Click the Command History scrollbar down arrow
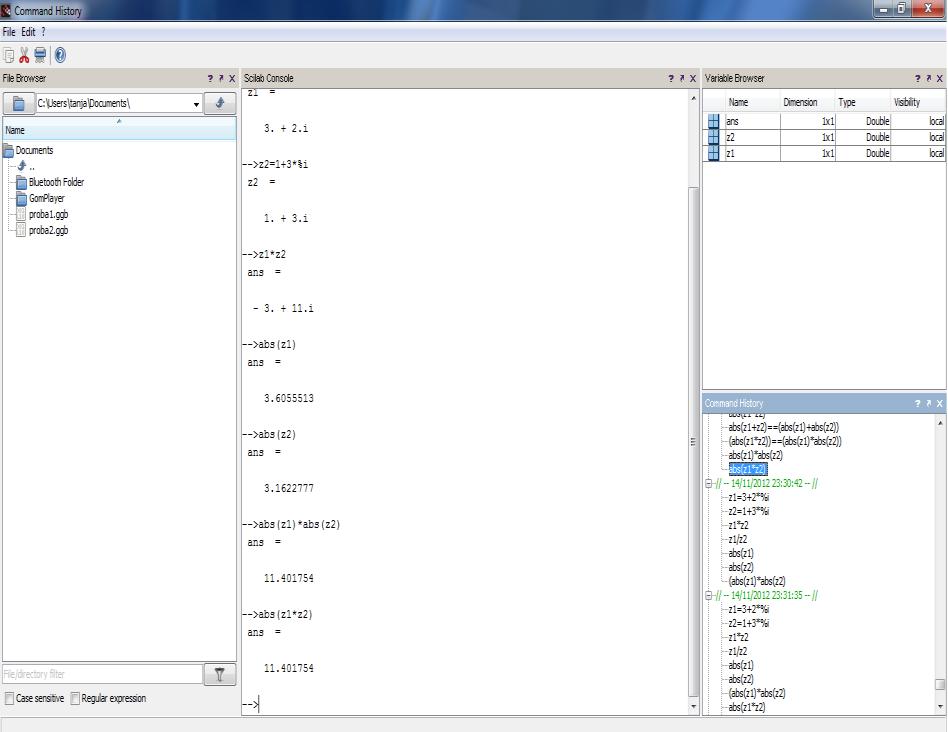The width and height of the screenshot is (948, 732). [x=940, y=707]
